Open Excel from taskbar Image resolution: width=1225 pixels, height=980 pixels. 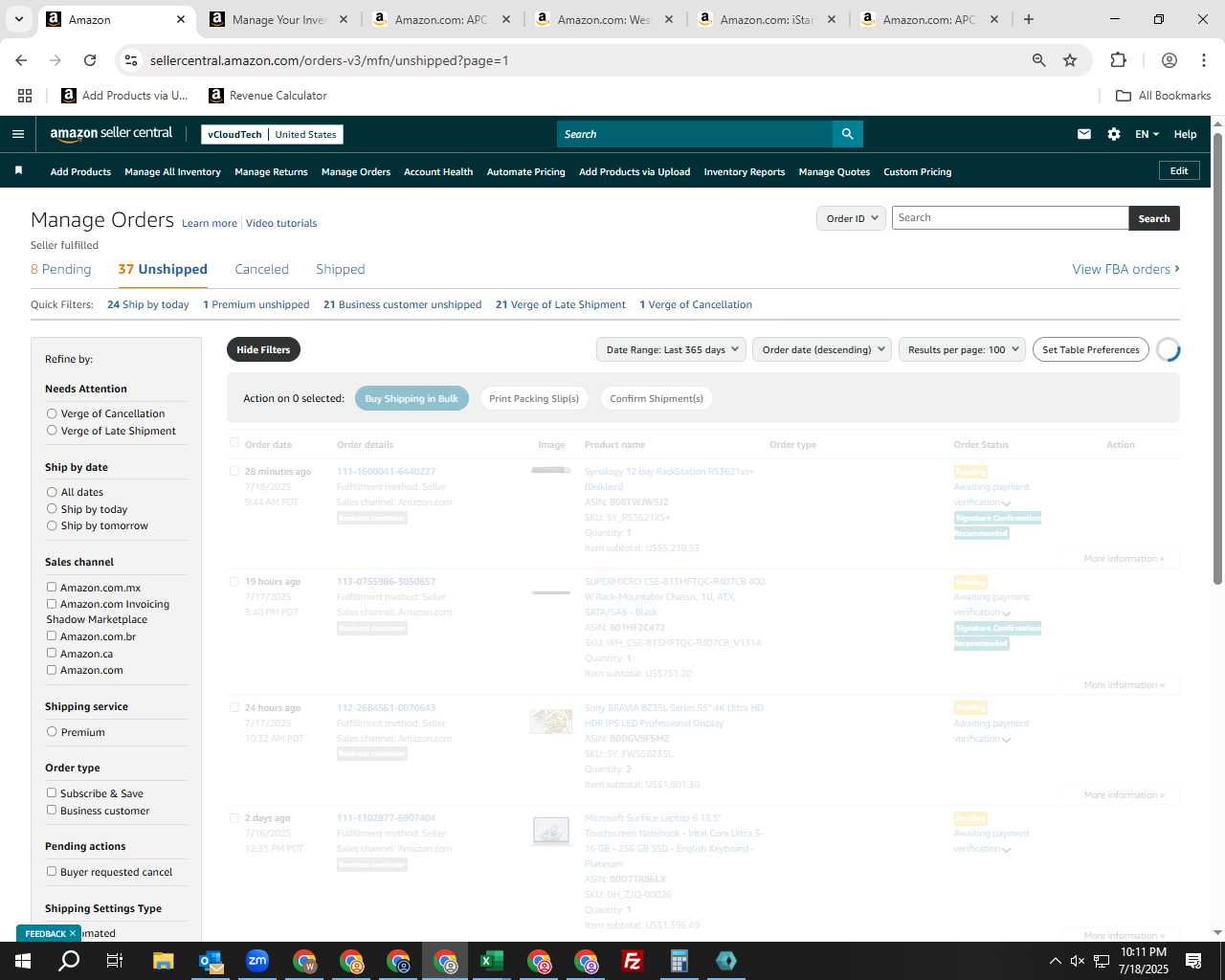coord(492,961)
